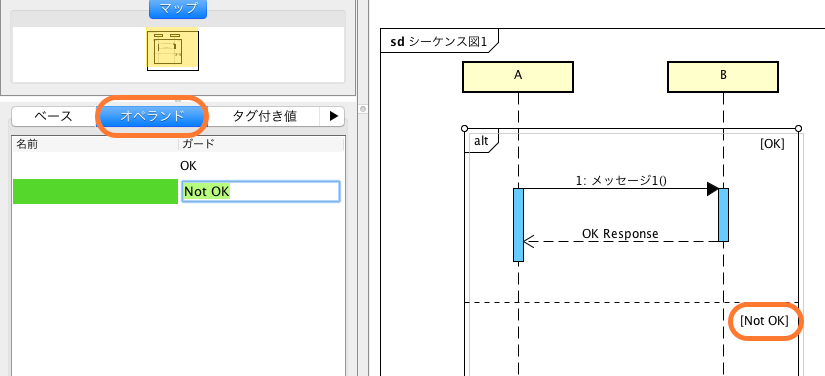Click the diagram map thumbnail
Image resolution: width=825 pixels, height=376 pixels.
pos(173,50)
